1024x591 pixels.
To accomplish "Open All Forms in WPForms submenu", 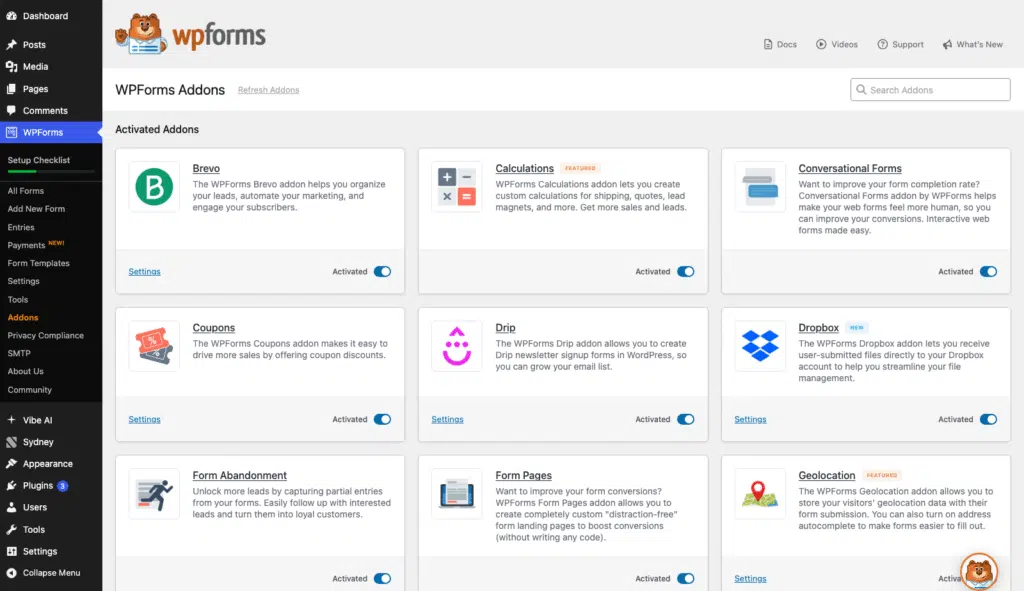I will pos(25,191).
